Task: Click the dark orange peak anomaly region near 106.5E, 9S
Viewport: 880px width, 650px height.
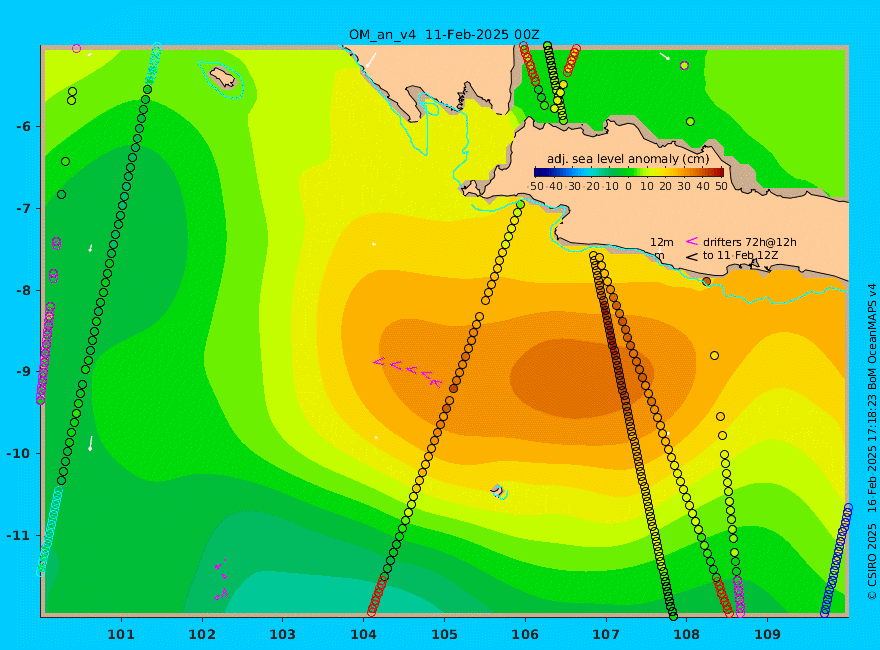Action: 581,378
